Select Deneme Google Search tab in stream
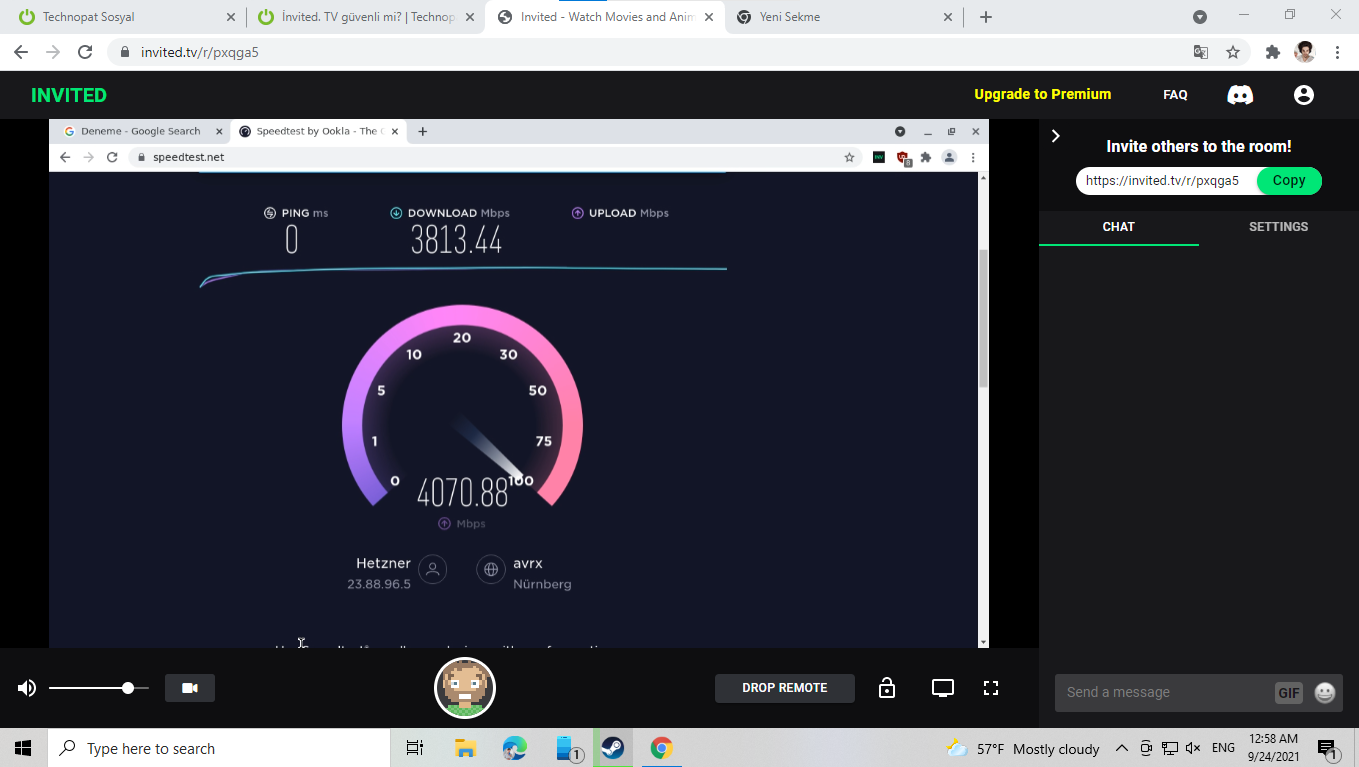Image resolution: width=1359 pixels, height=767 pixels. pos(141,131)
